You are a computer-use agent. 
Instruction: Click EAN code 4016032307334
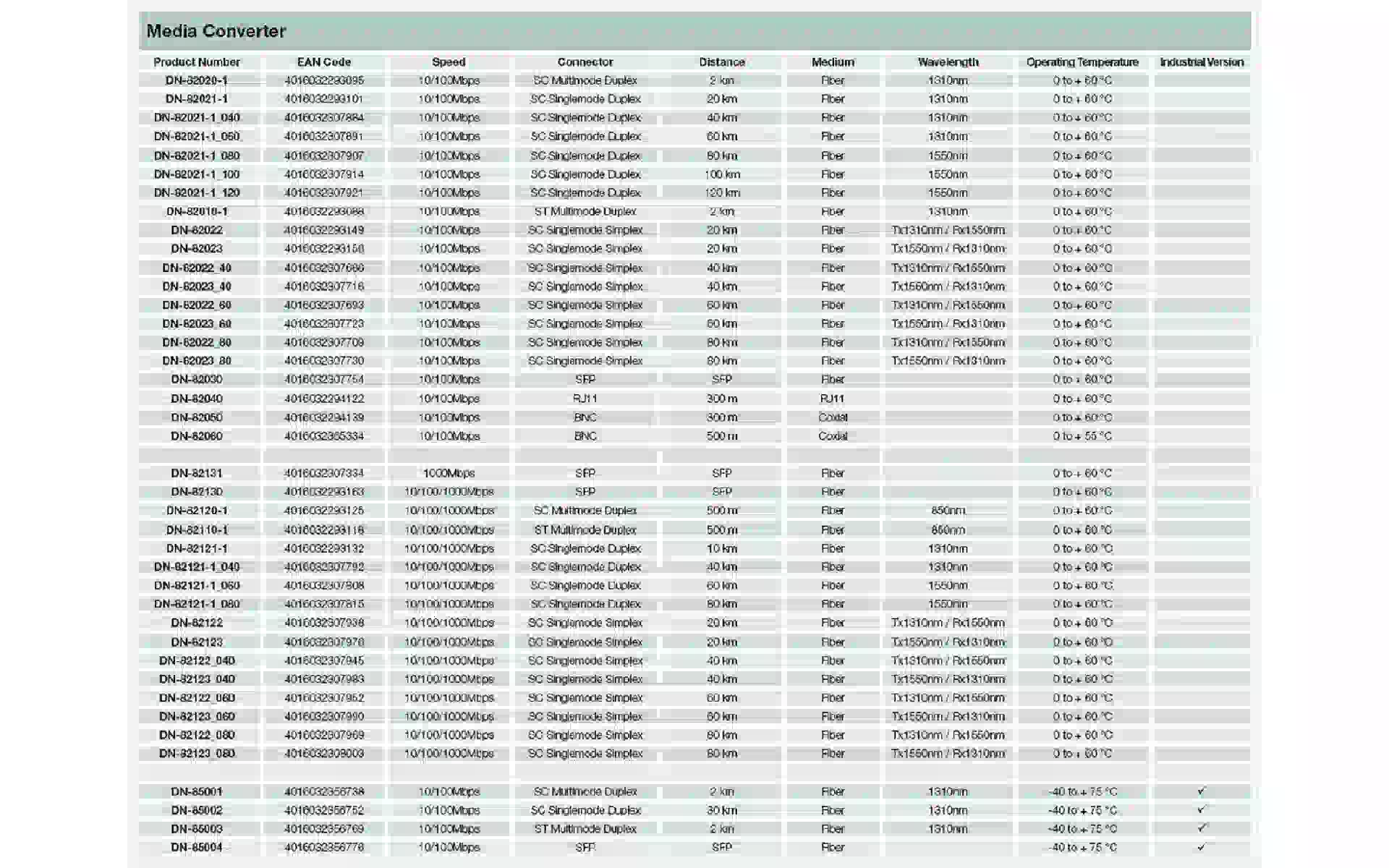[324, 473]
